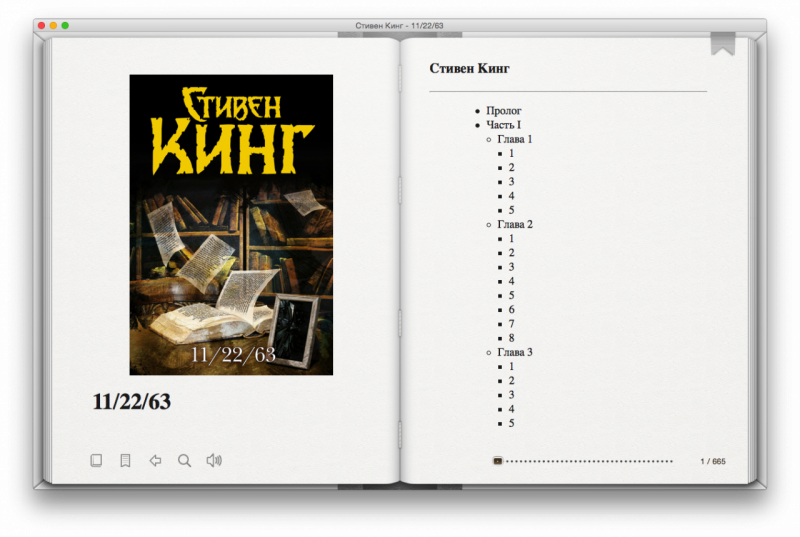Image resolution: width=800 pixels, height=537 pixels.
Task: Open section 2 under Глава 3
Action: click(511, 381)
